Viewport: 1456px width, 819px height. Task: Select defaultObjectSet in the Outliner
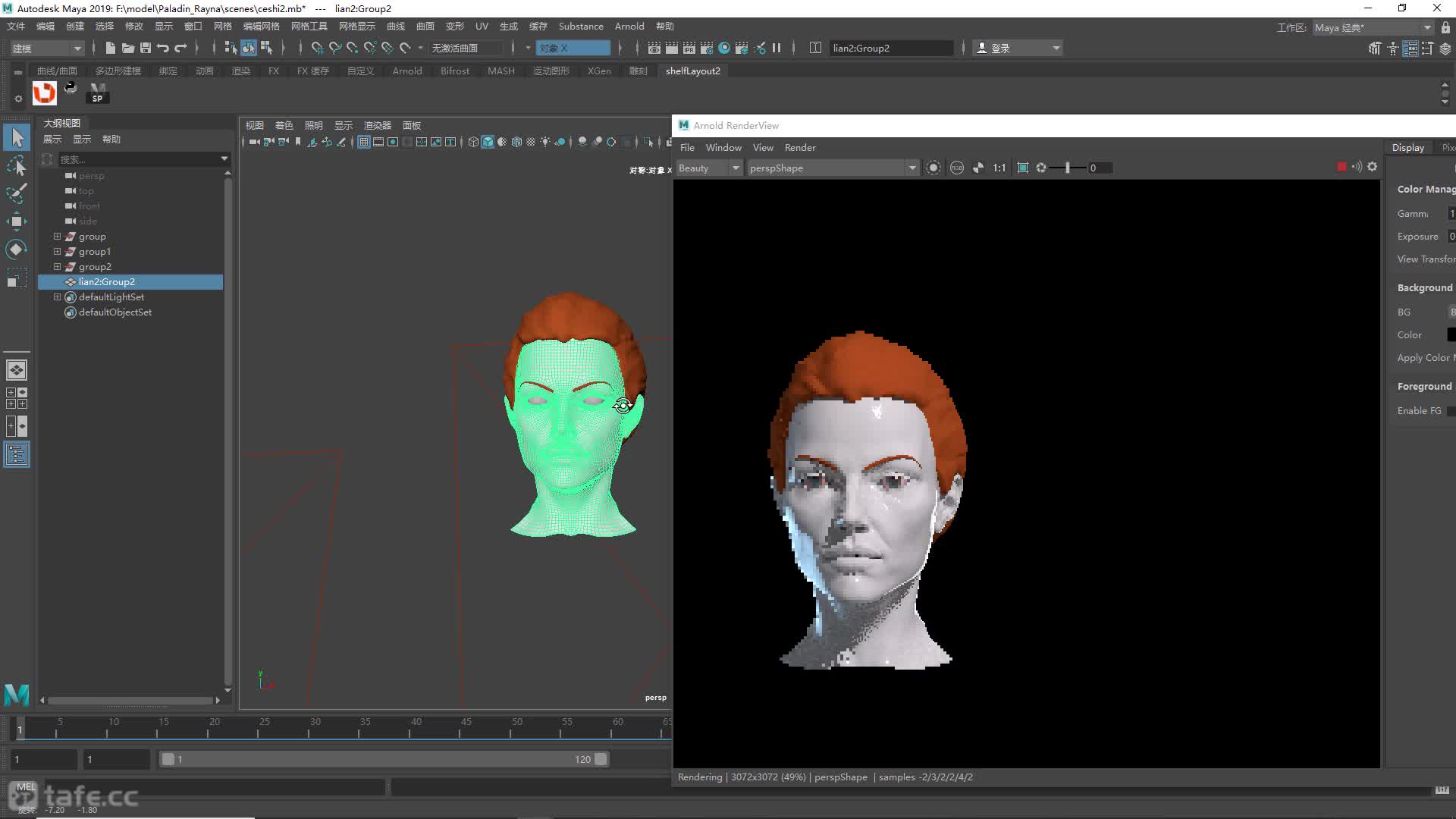[x=115, y=312]
